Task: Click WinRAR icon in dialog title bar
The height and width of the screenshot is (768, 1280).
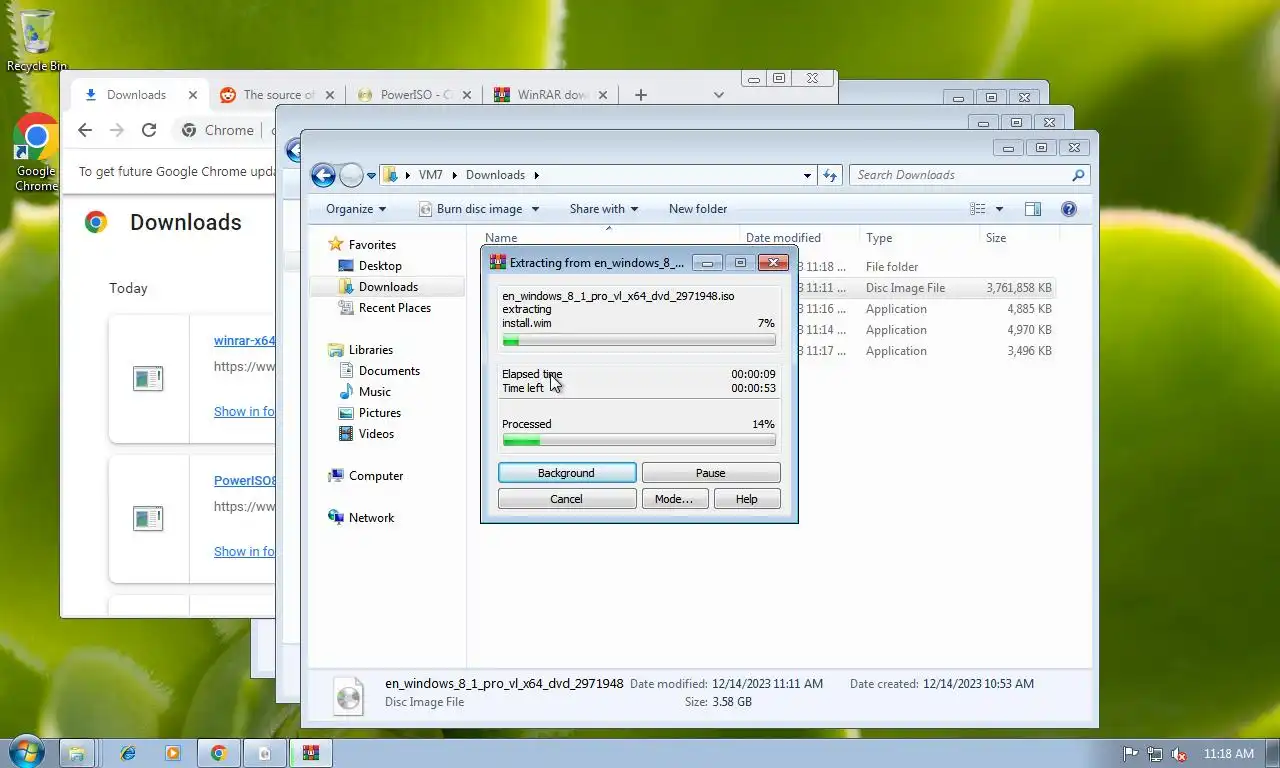Action: pyautogui.click(x=497, y=263)
